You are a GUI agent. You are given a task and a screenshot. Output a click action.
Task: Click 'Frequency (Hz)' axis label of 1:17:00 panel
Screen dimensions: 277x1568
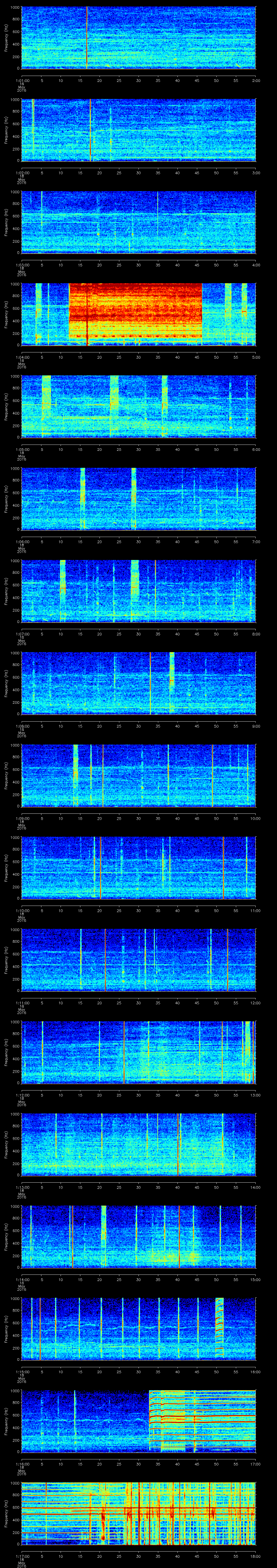tap(6, 1513)
